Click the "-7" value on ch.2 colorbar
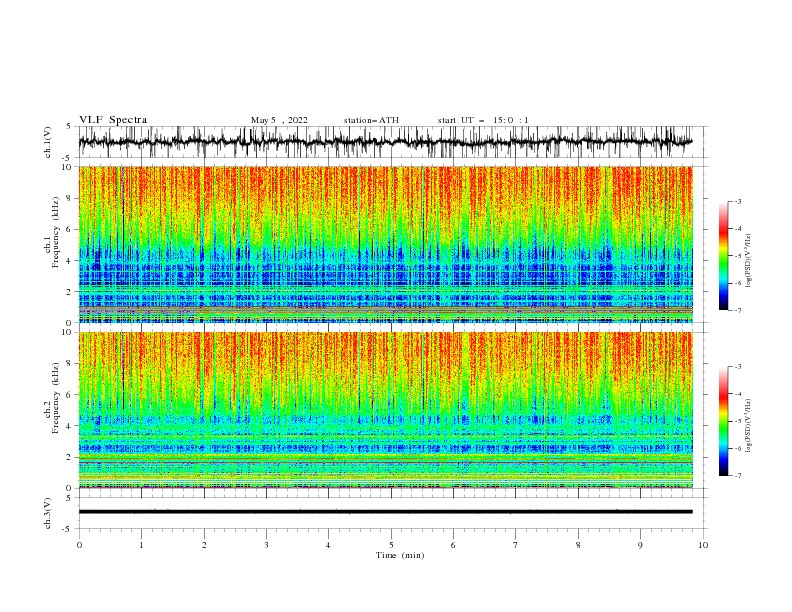Image resolution: width=792 pixels, height=612 pixels. tap(738, 476)
